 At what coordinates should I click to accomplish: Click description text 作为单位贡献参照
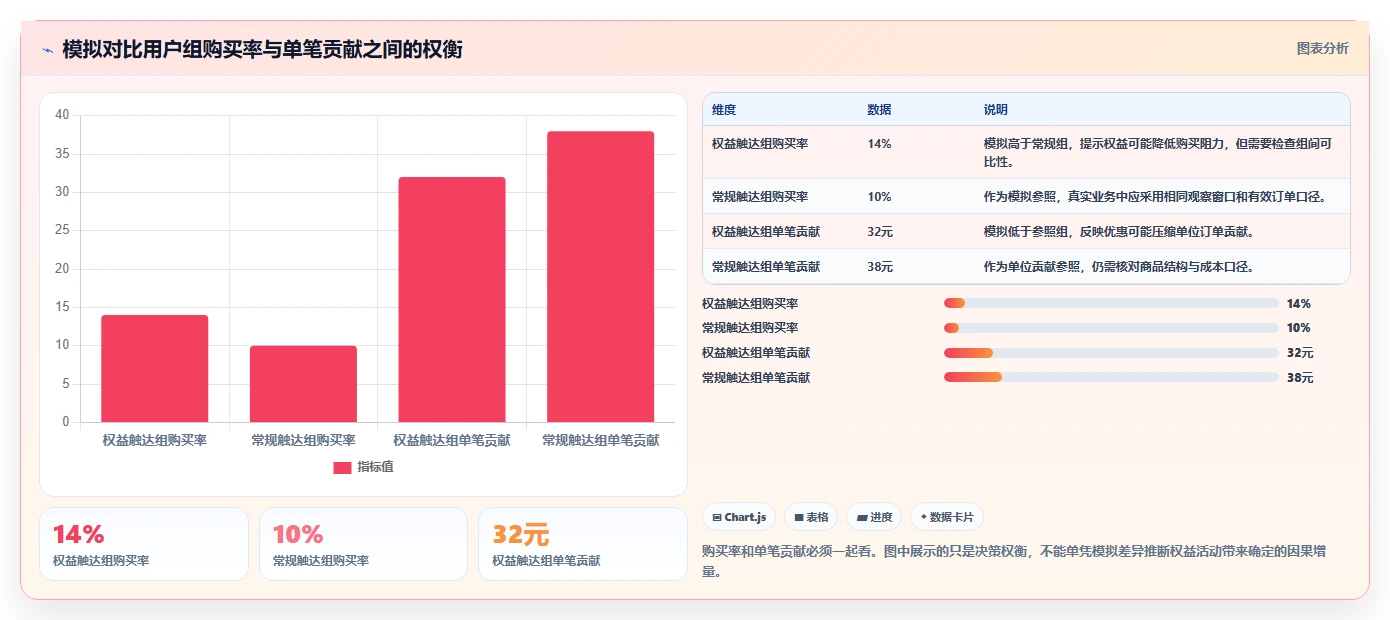pos(1118,267)
